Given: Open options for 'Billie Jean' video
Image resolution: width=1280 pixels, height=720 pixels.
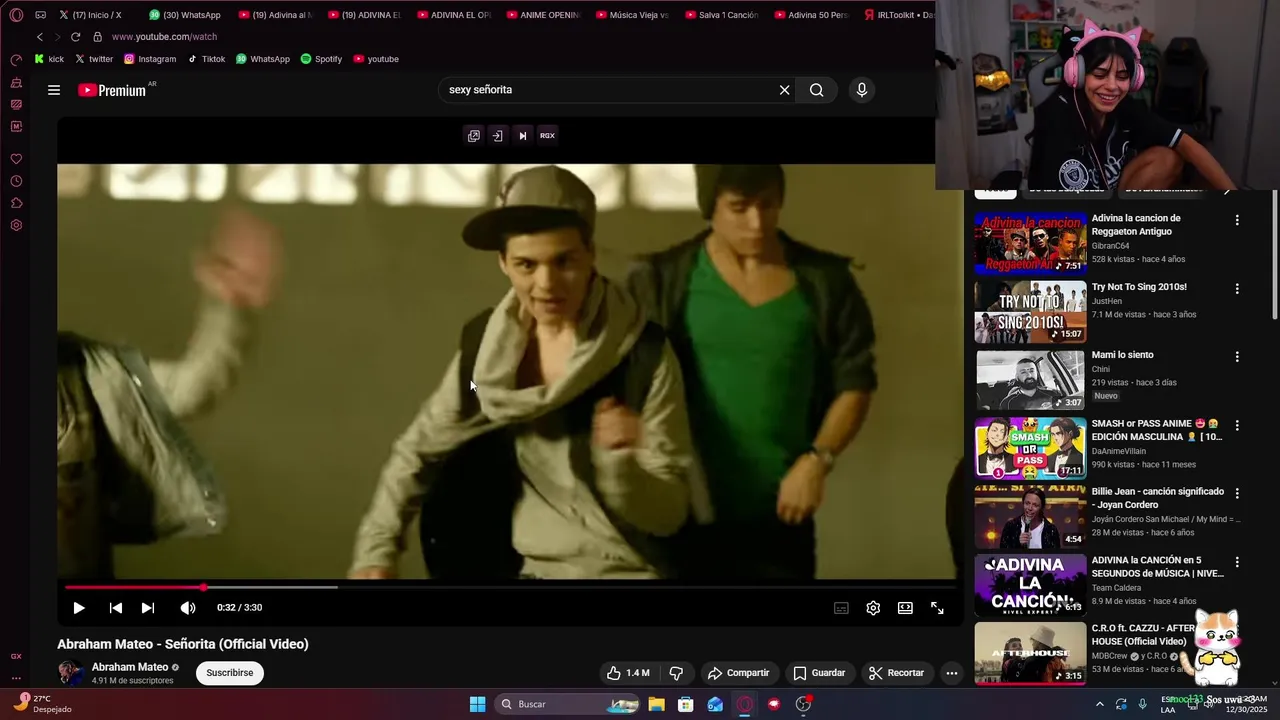Looking at the screenshot, I should pyautogui.click(x=1237, y=493).
